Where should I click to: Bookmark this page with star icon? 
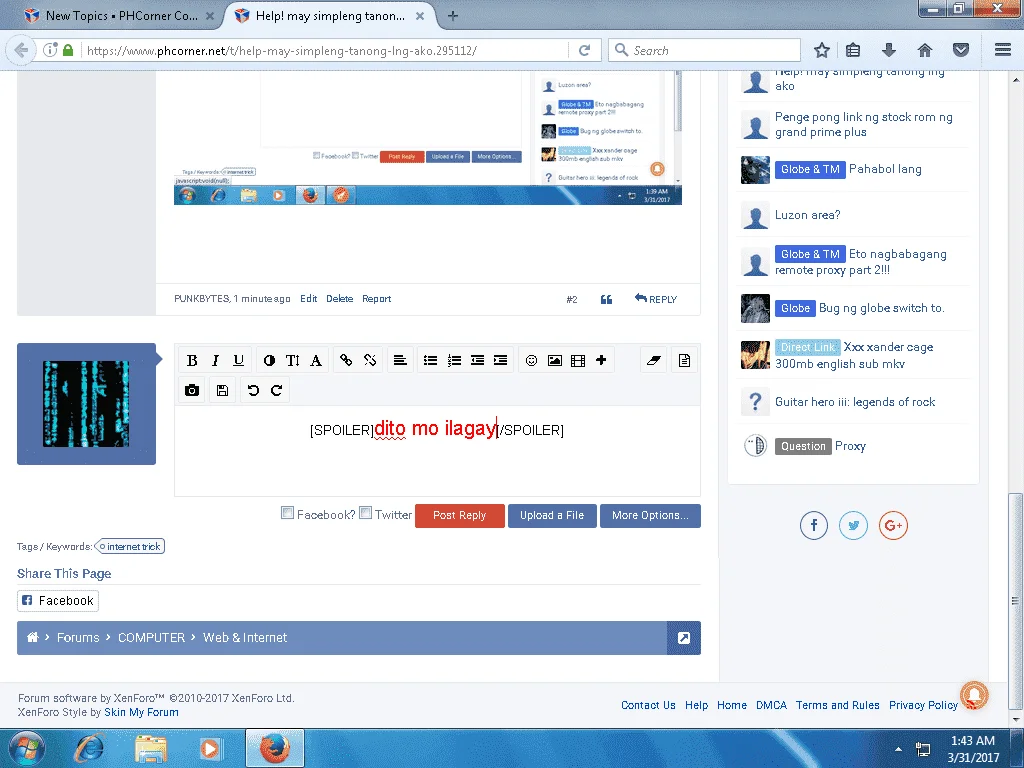[x=822, y=50]
